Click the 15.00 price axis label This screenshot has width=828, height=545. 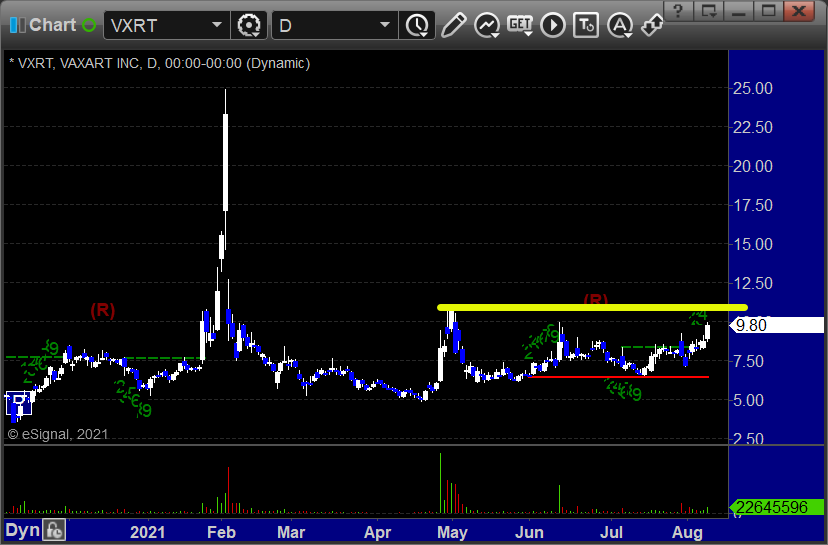[752, 245]
